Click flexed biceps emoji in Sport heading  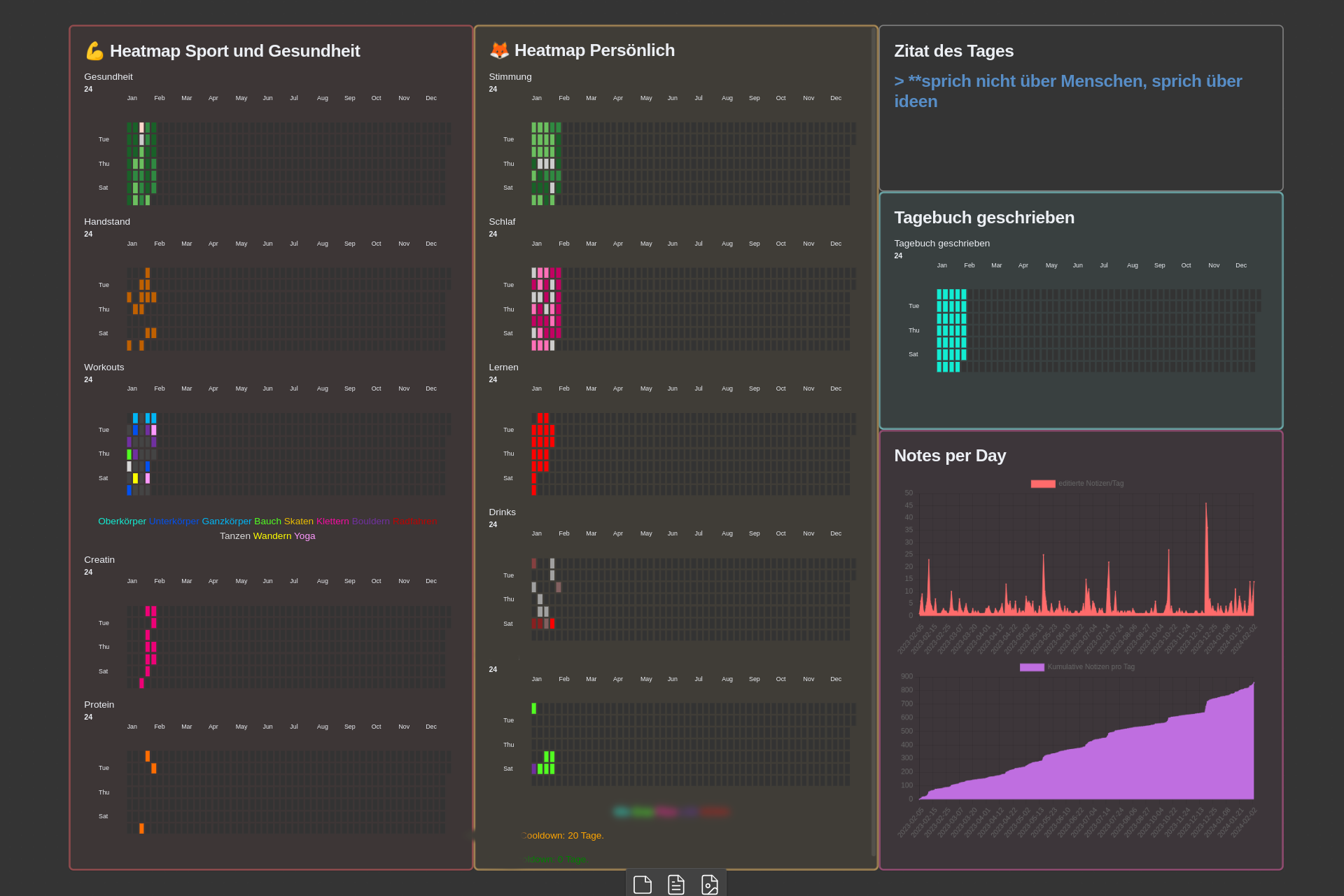click(94, 51)
